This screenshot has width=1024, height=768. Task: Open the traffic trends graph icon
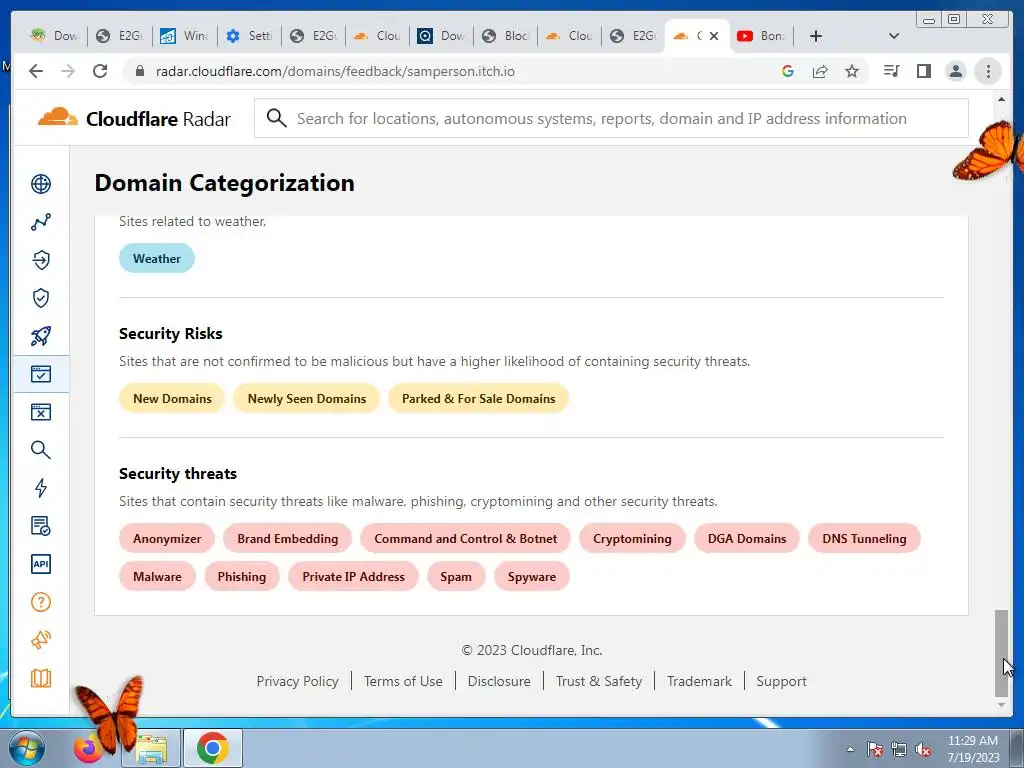[40, 222]
